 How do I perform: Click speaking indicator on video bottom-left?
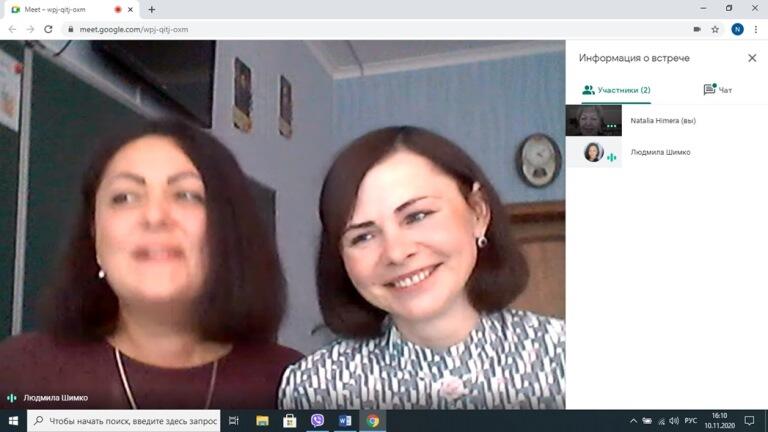click(12, 398)
